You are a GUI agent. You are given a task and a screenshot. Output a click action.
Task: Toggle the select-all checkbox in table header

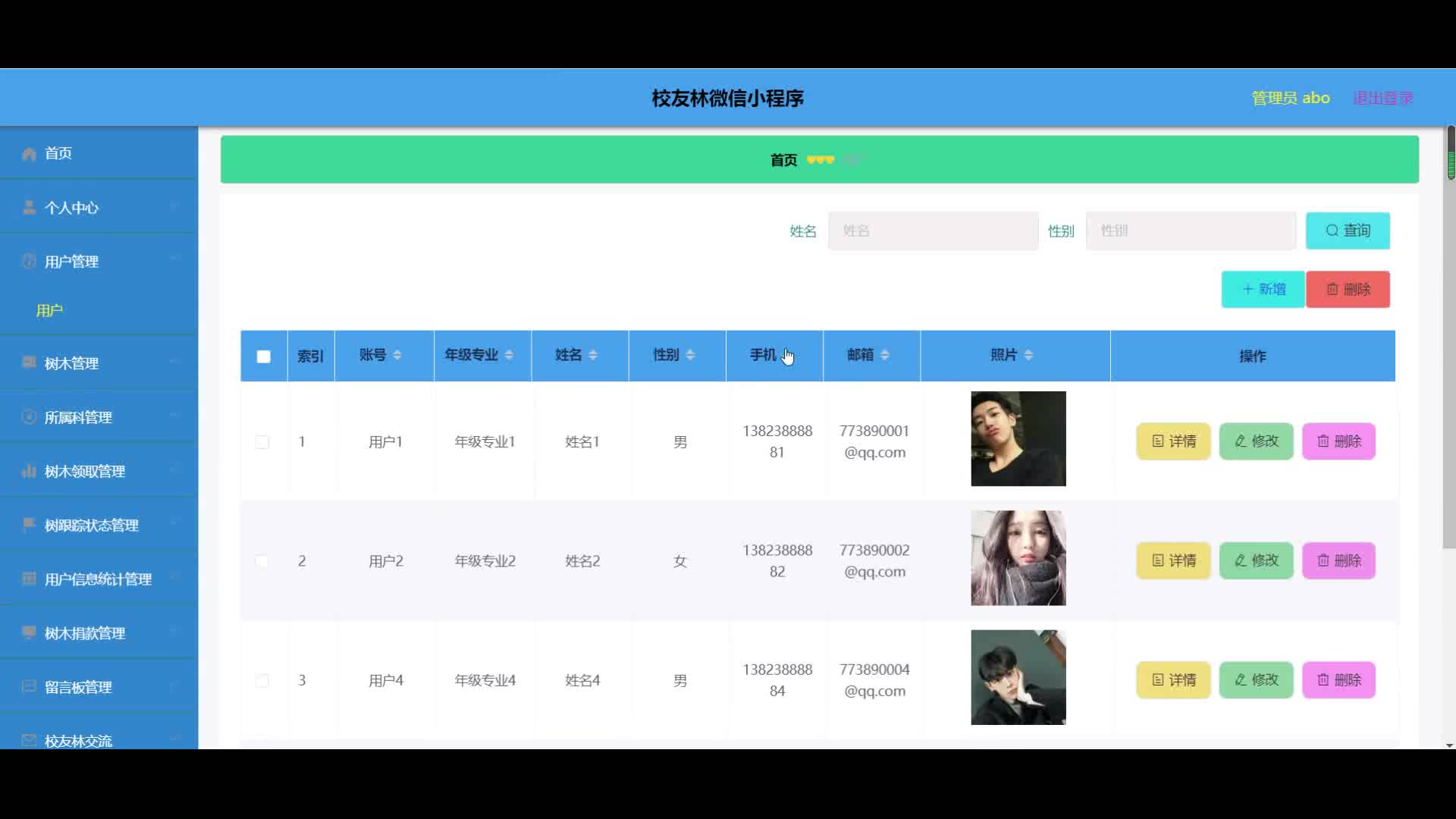pos(263,356)
